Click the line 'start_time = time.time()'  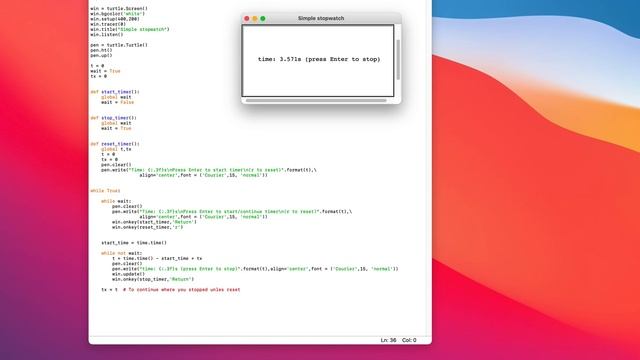(x=134, y=243)
